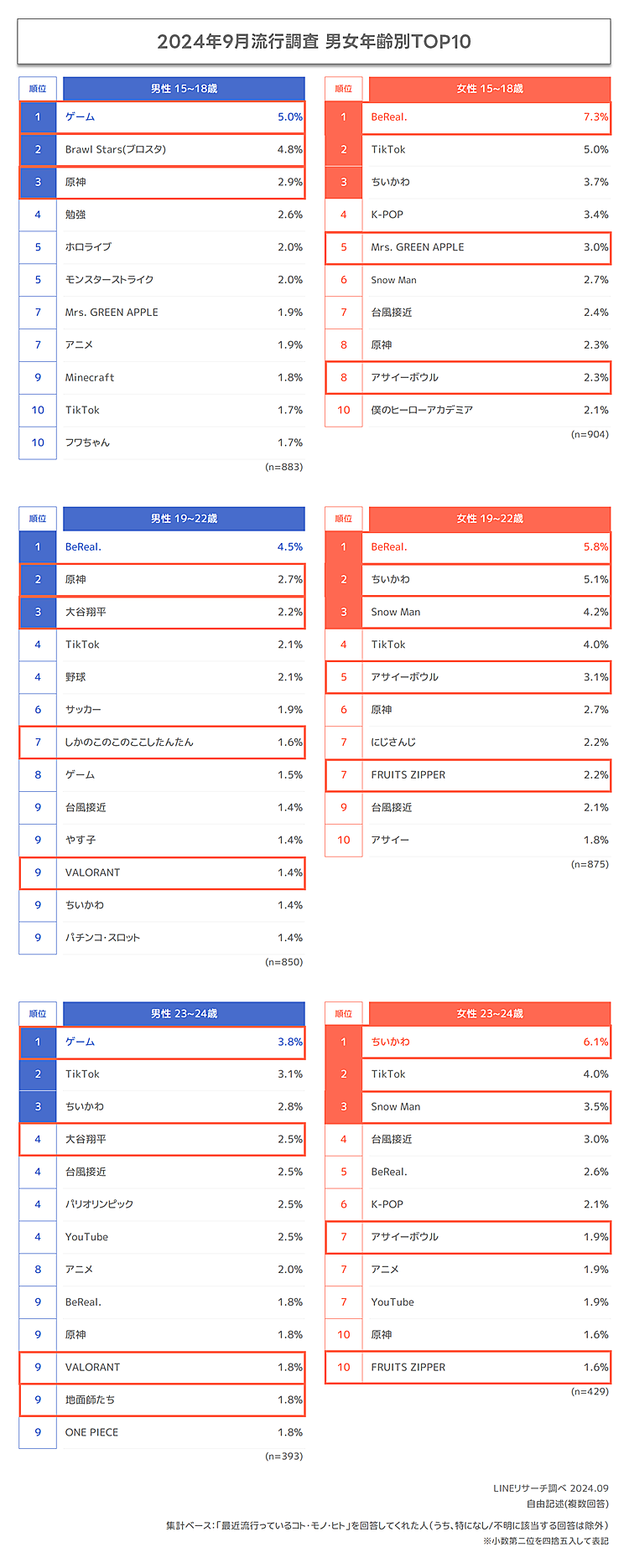Click the パチンコ・スロット entry
The image size is (629, 1568).
pyautogui.click(x=102, y=938)
